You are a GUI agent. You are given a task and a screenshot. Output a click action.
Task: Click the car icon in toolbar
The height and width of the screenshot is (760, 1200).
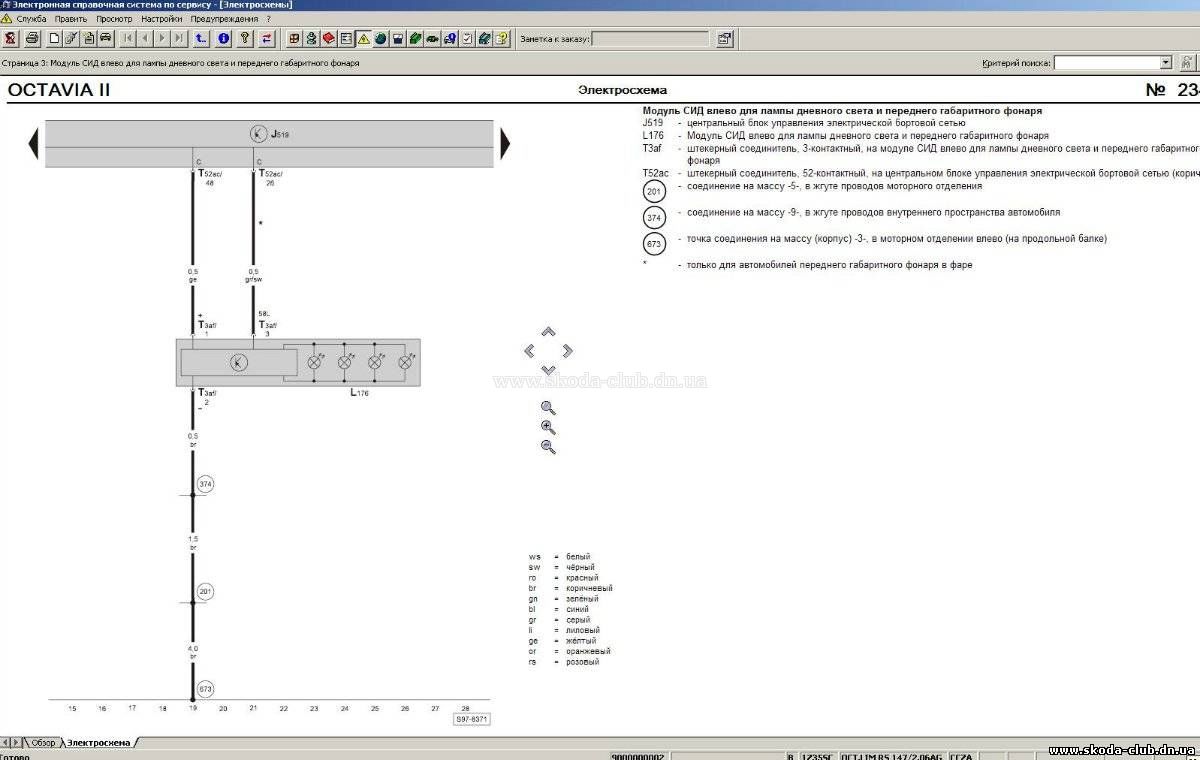(105, 39)
